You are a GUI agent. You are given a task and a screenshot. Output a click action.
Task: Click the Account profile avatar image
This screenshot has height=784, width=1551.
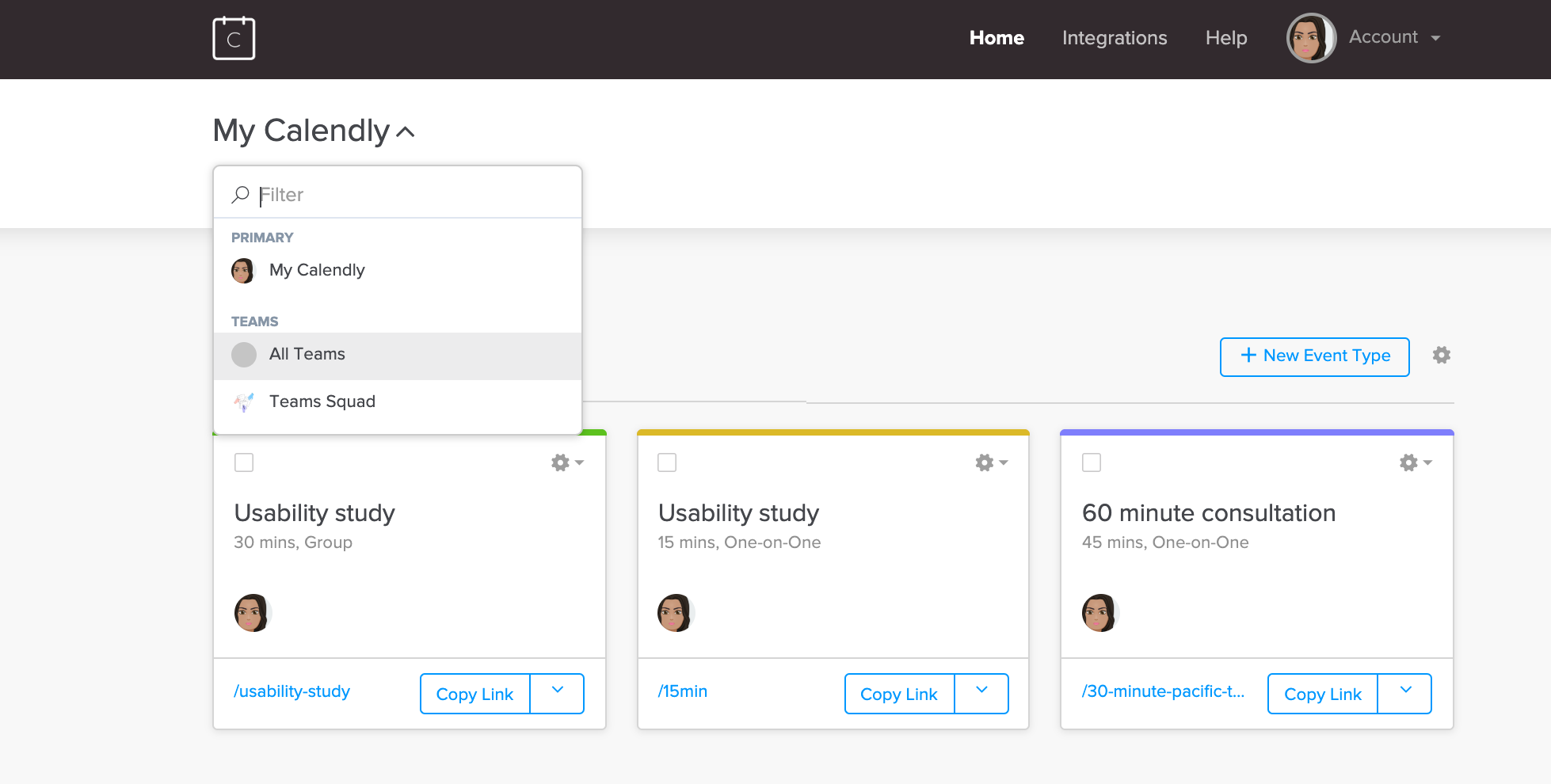click(x=1311, y=37)
